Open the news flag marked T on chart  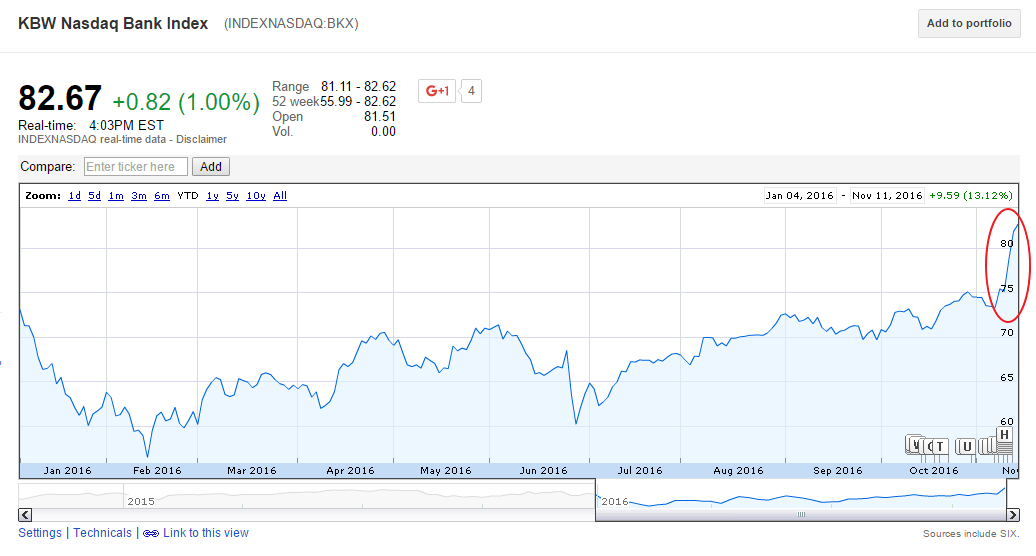coord(940,446)
